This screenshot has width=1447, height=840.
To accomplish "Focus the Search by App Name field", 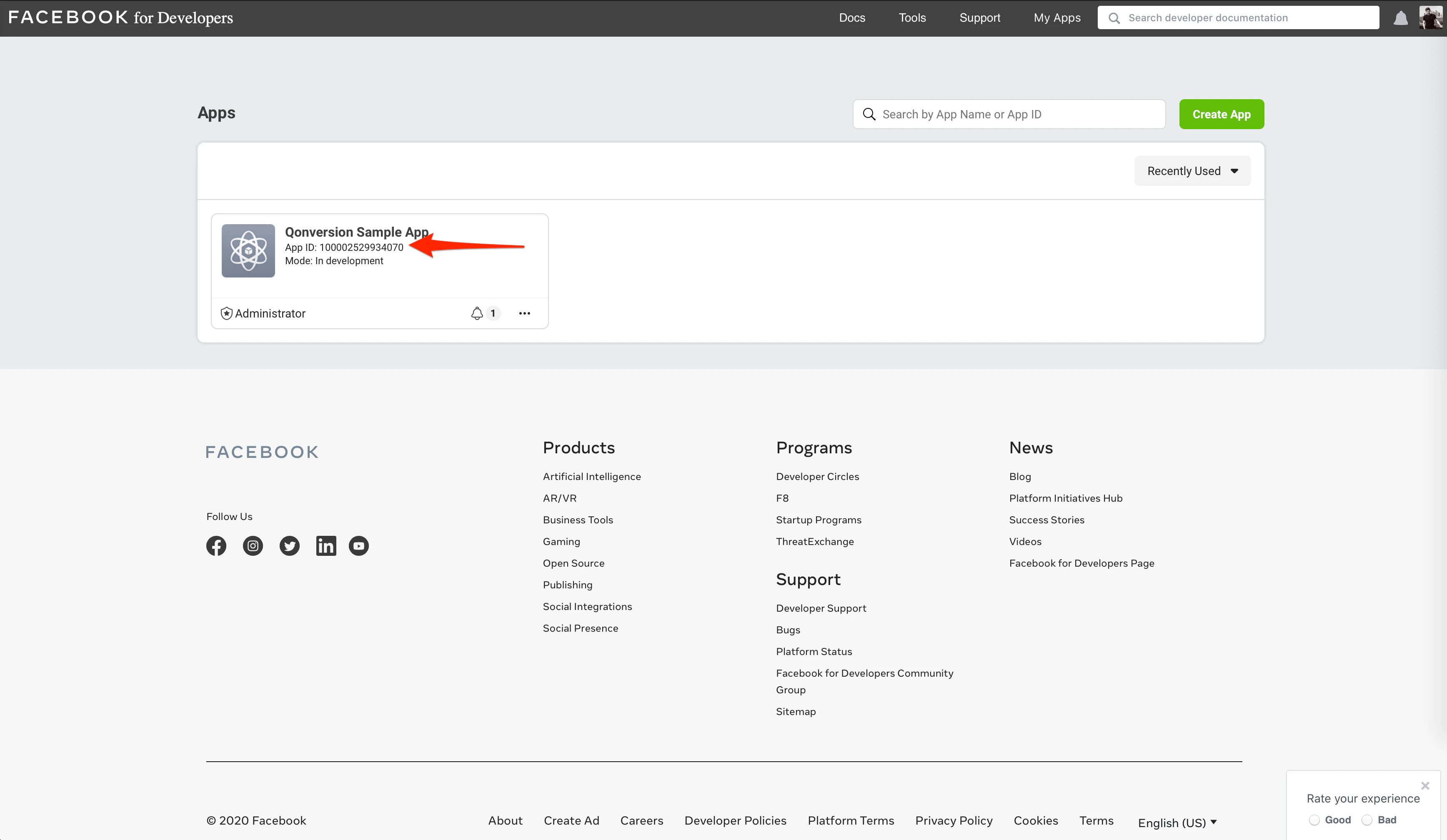I will [x=1016, y=114].
